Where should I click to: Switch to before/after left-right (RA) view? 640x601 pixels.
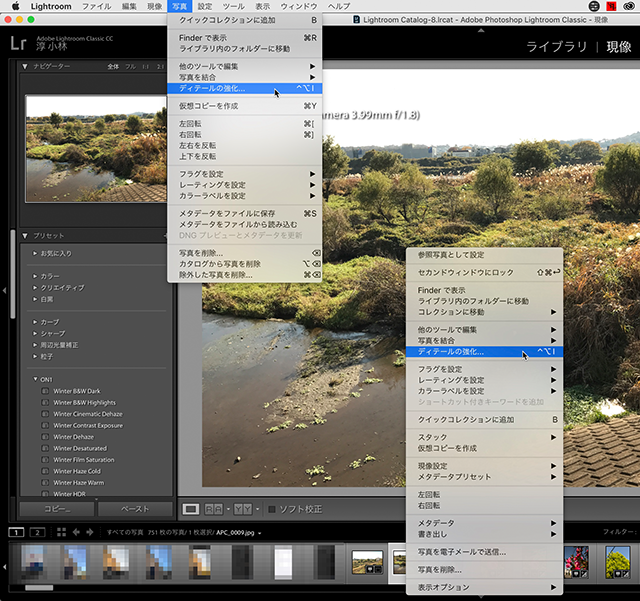coord(213,509)
